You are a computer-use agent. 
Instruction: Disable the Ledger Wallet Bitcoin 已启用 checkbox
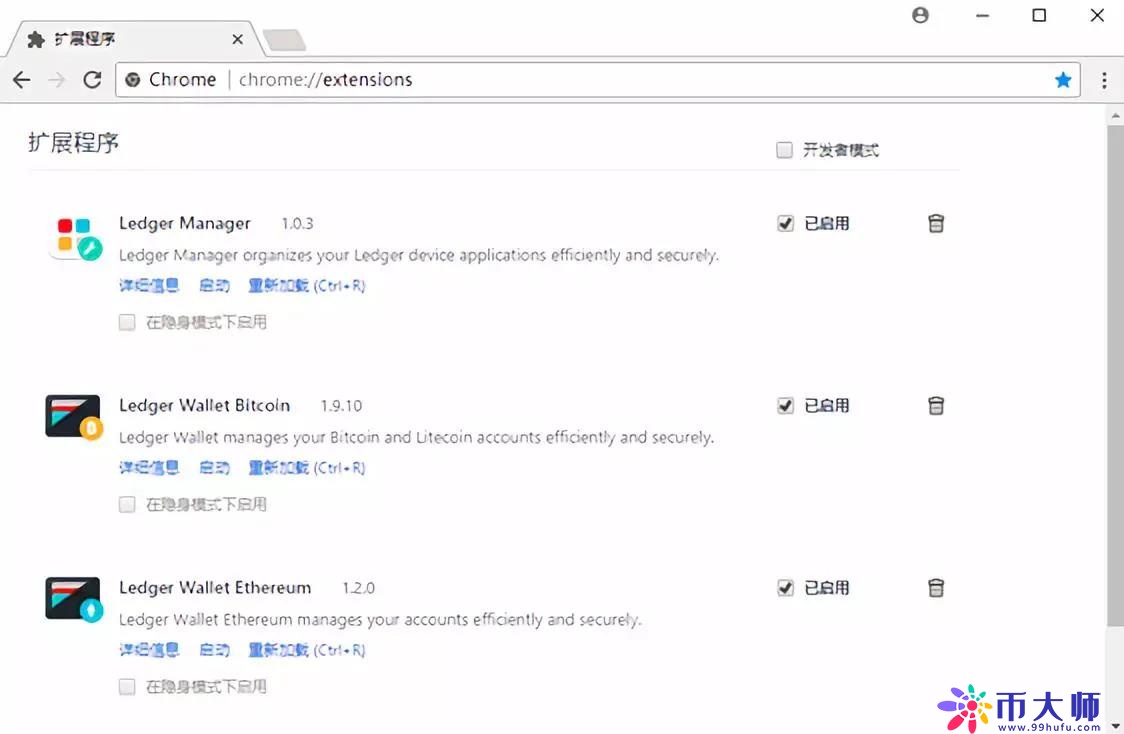click(x=786, y=406)
